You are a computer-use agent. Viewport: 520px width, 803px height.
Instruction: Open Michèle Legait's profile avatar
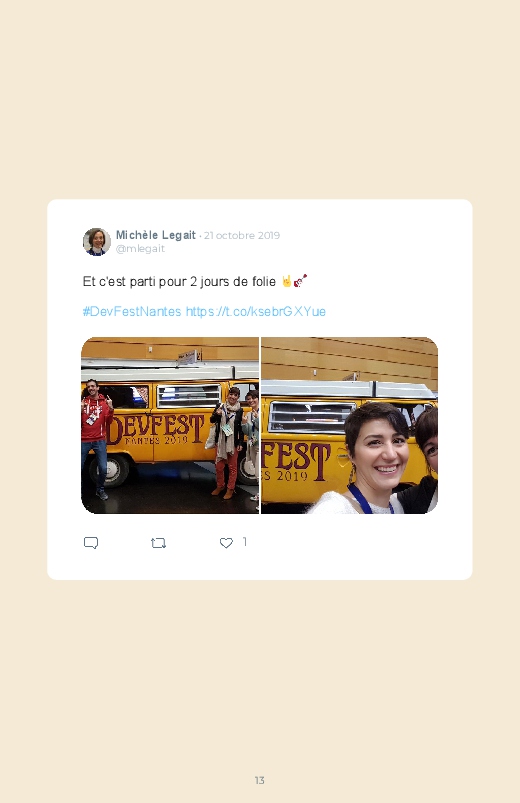(x=97, y=242)
